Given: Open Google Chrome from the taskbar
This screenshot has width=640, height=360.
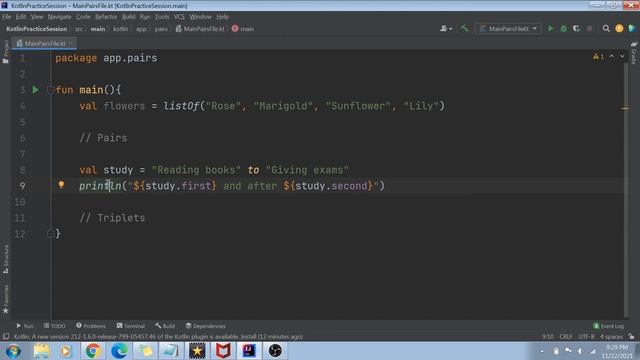Looking at the screenshot, I should point(93,351).
